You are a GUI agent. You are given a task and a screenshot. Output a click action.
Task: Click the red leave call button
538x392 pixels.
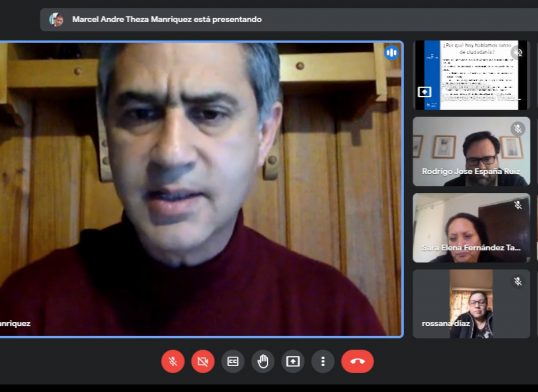(358, 361)
